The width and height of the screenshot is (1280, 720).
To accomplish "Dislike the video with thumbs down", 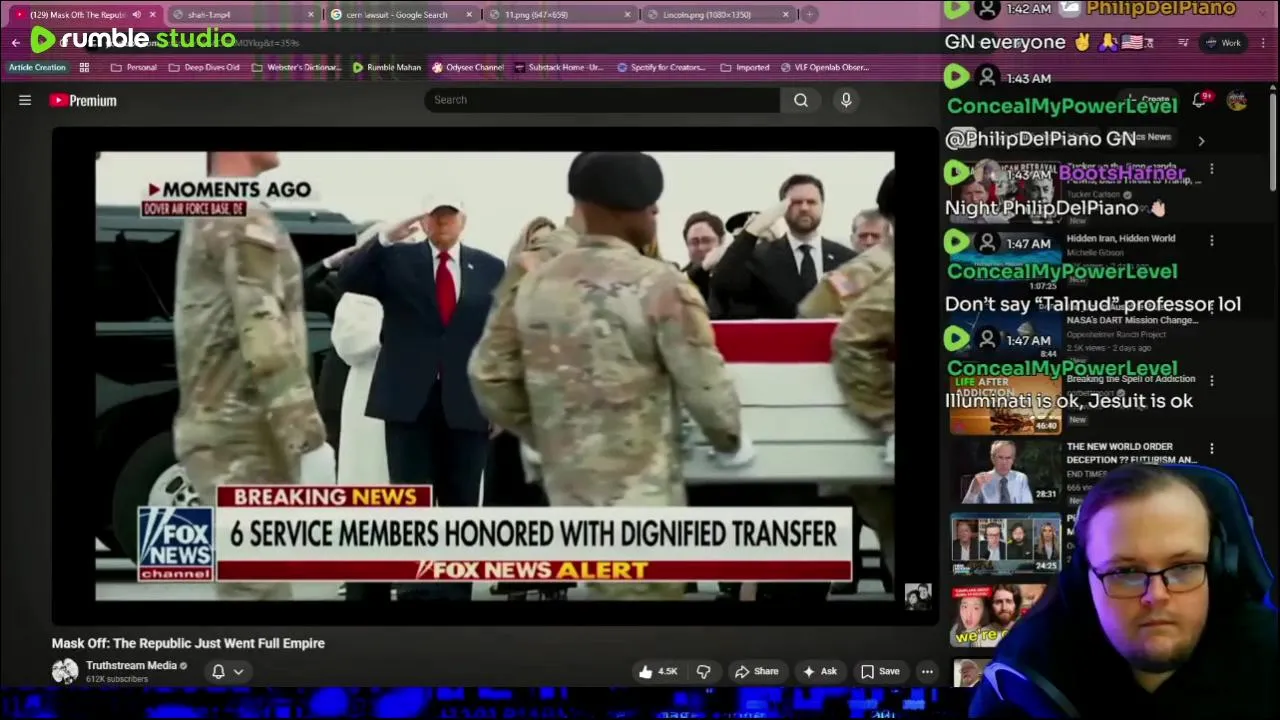I will (x=704, y=671).
